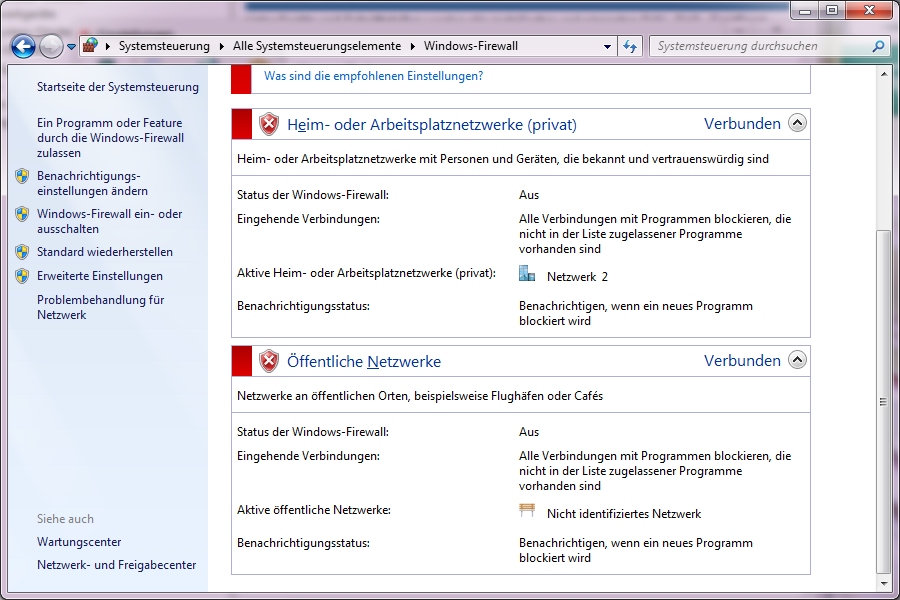Click red shield icon of private networks
The image size is (900, 600).
coord(269,124)
